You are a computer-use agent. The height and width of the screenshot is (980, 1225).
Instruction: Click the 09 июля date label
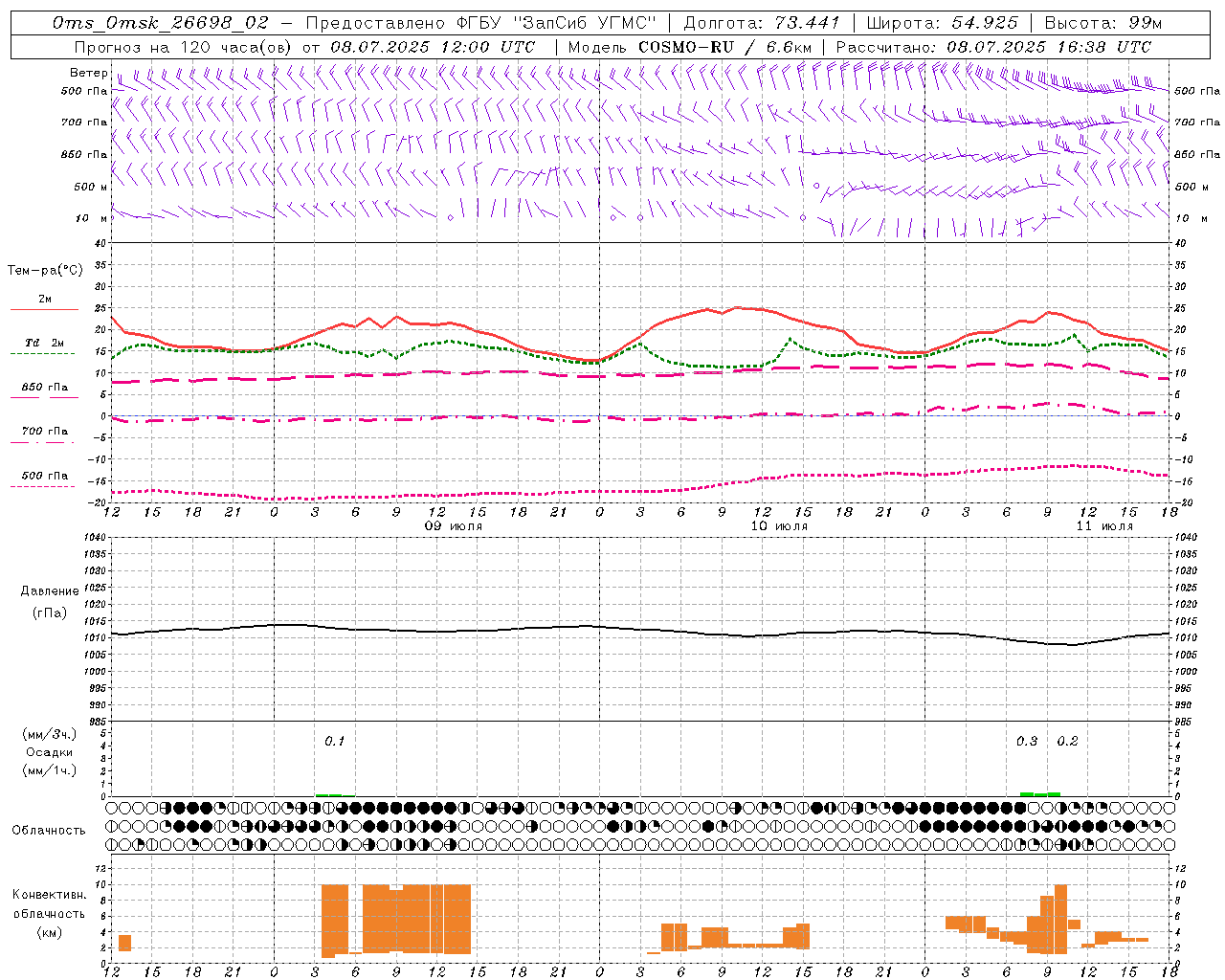[454, 526]
